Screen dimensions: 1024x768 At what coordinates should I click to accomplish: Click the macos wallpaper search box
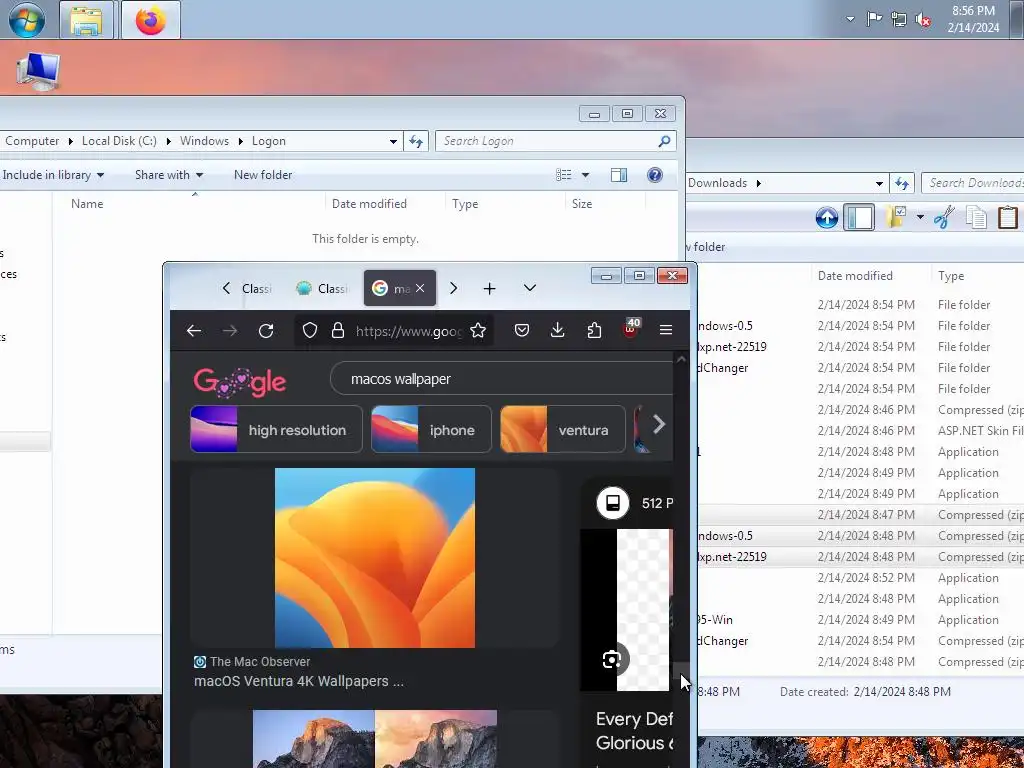503,379
